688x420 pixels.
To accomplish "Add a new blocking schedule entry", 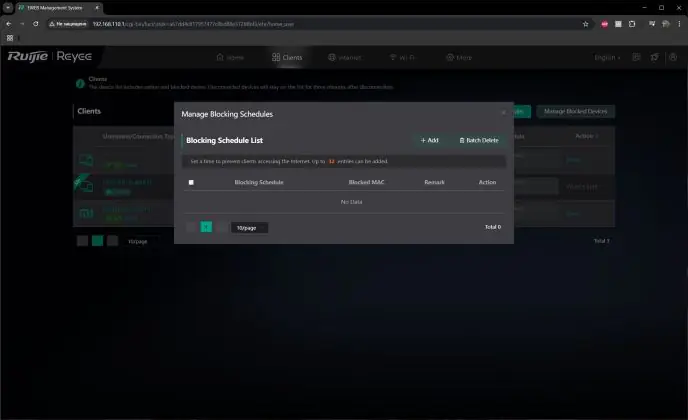I will point(429,140).
